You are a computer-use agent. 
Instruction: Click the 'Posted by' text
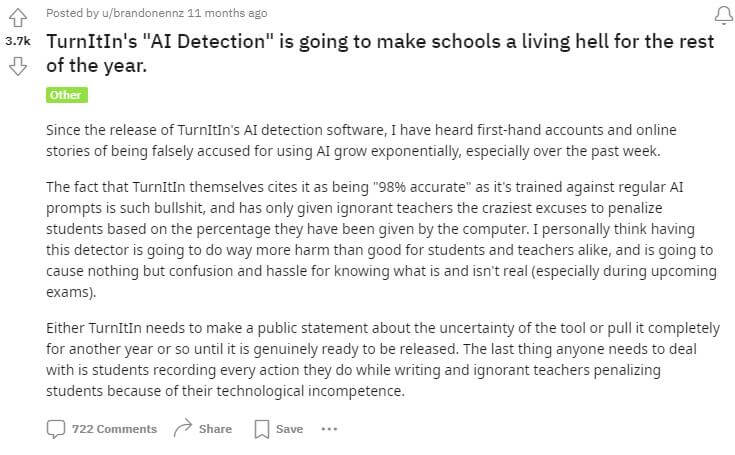[x=69, y=13]
